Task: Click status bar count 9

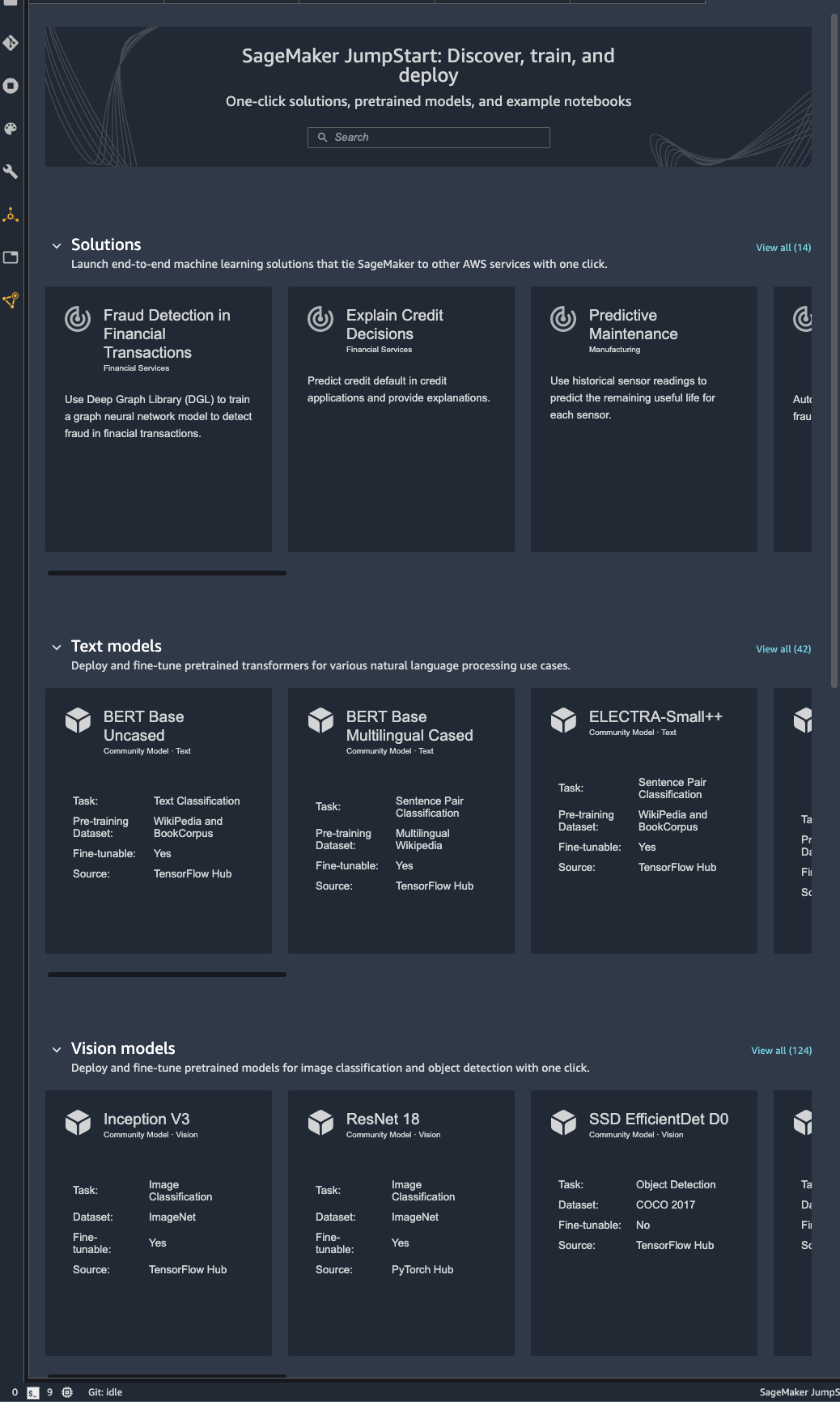Action: 49,1392
